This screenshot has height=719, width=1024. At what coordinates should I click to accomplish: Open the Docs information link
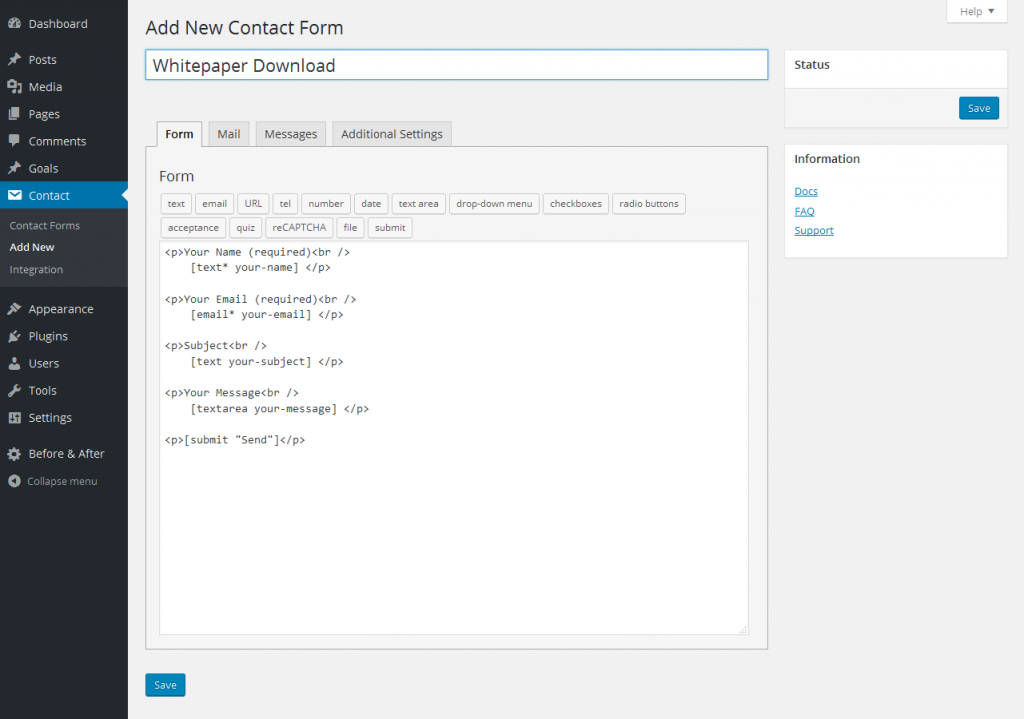806,191
